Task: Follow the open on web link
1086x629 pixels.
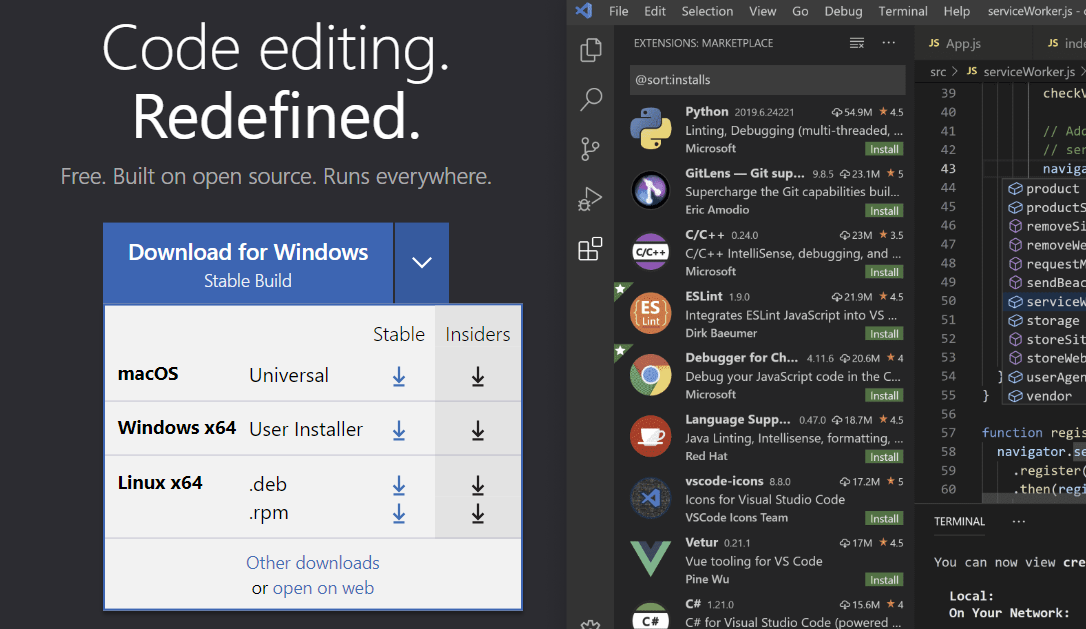Action: (x=323, y=587)
